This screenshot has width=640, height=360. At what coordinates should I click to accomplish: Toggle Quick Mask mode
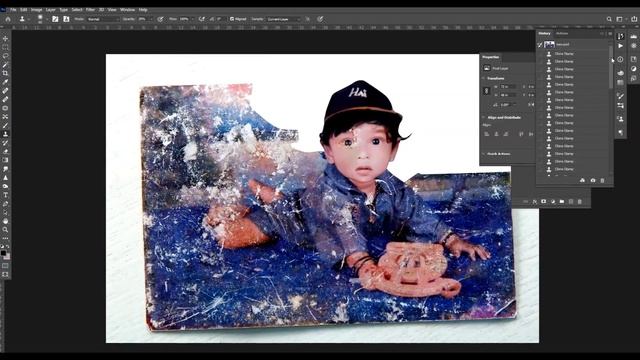coord(5,266)
